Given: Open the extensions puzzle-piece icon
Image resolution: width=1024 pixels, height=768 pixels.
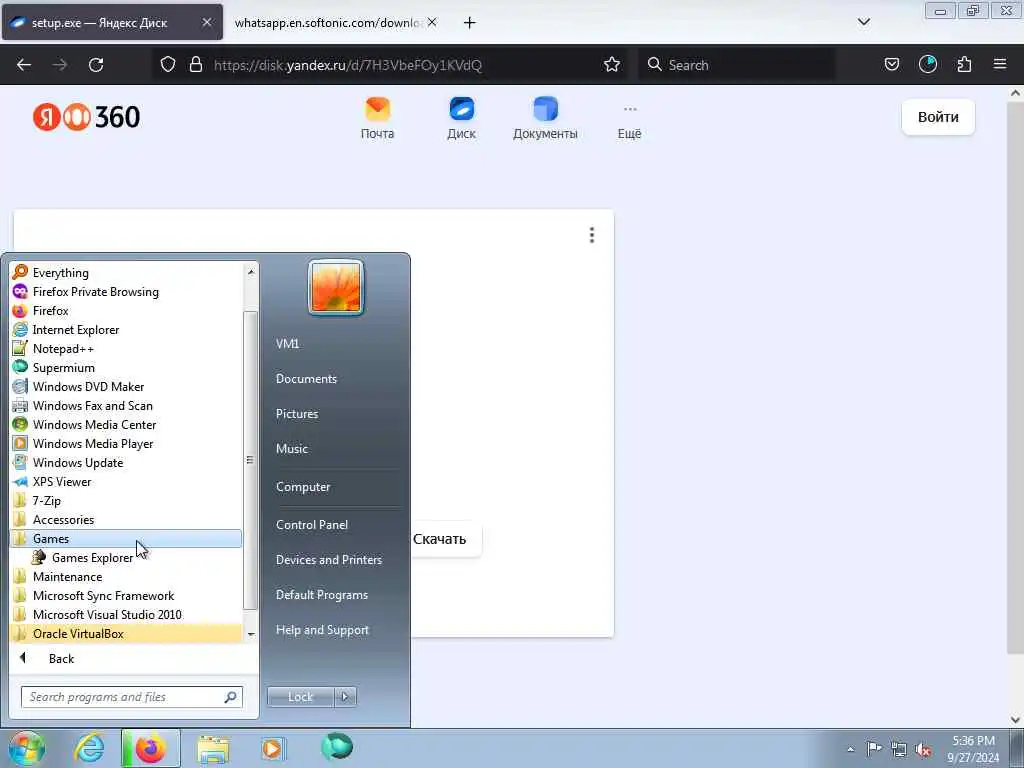Looking at the screenshot, I should click(x=964, y=64).
